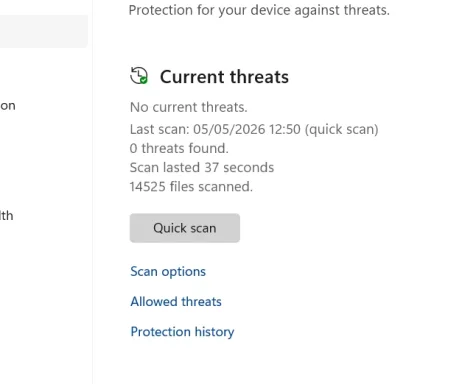Click 'Scan lasted 37 seconds' text
The width and height of the screenshot is (462, 384).
coord(202,167)
